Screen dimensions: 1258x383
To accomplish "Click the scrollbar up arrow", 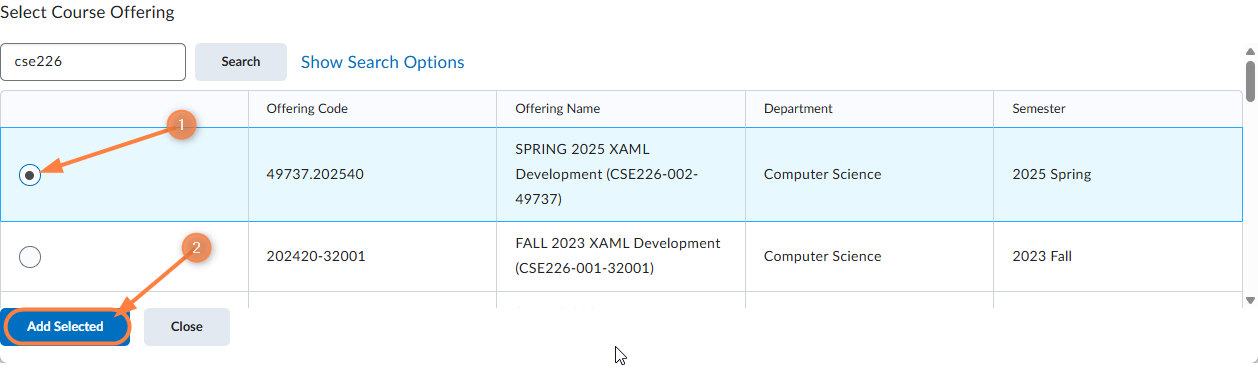I will tap(1250, 51).
